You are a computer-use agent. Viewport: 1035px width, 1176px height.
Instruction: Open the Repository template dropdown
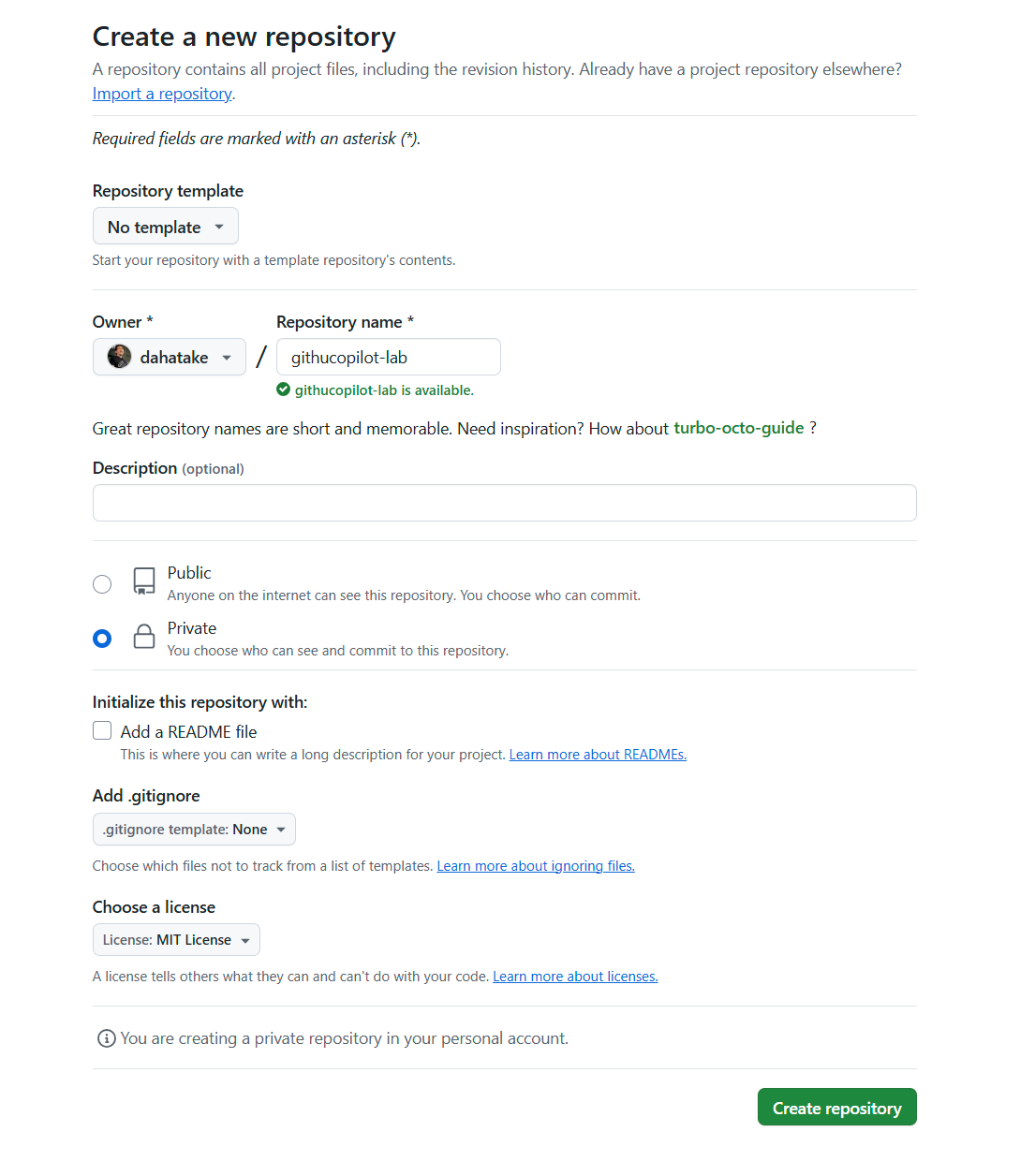click(x=165, y=226)
